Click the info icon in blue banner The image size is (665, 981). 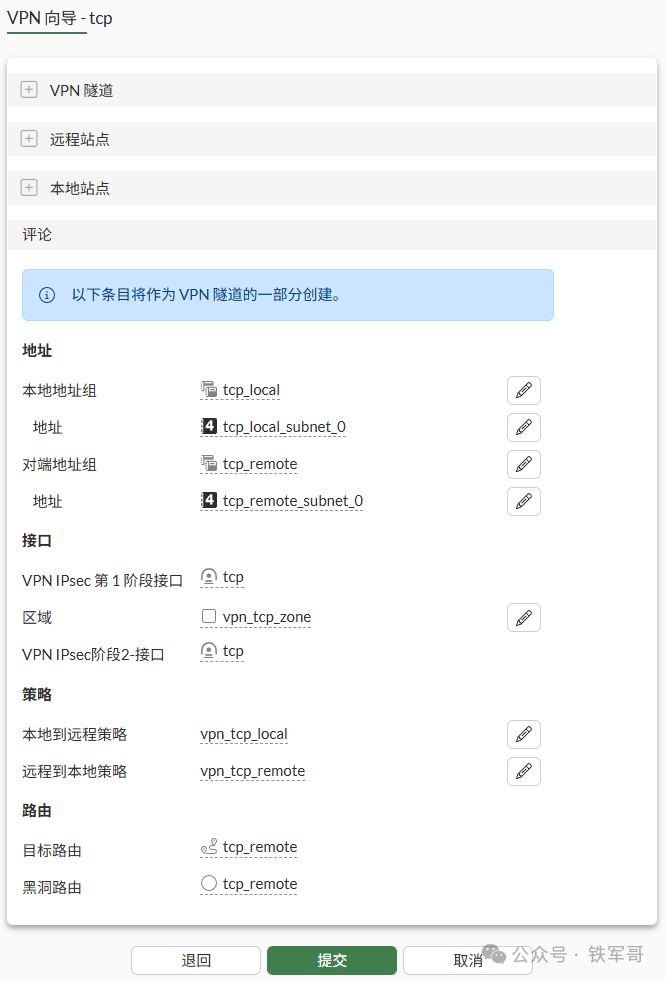point(47,295)
